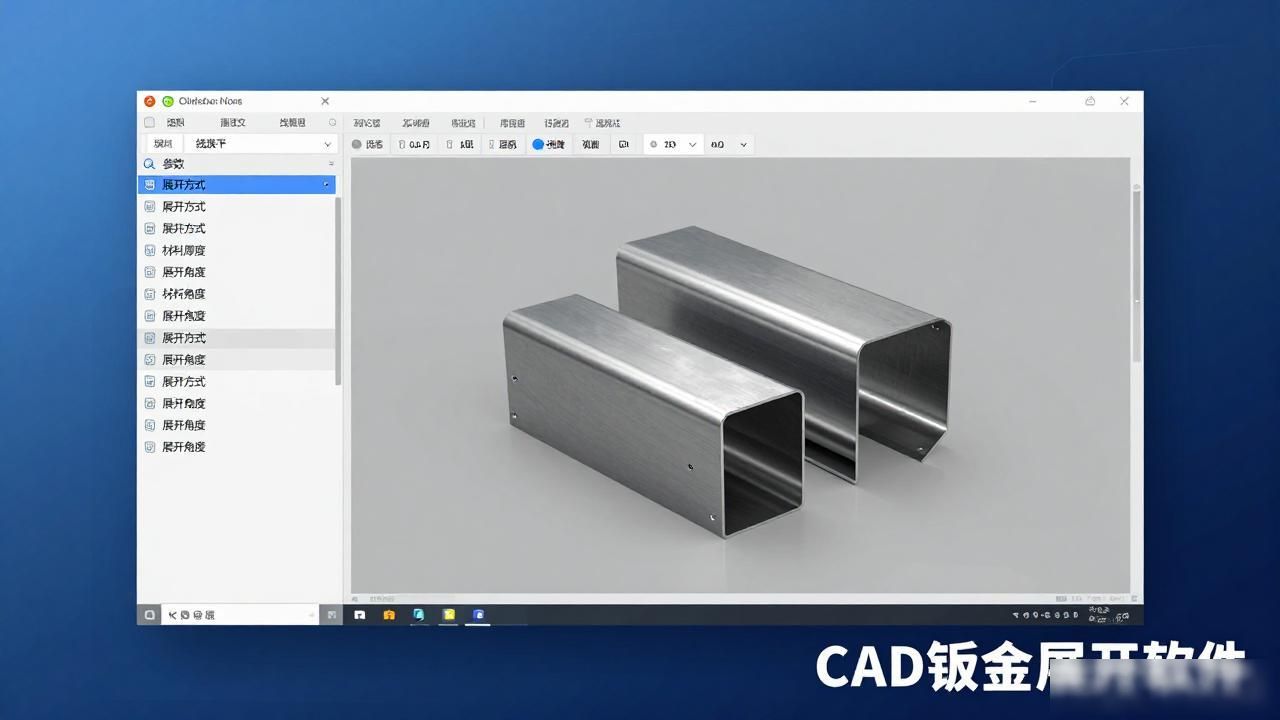Open the orange folder taskbar icon
Viewport: 1280px width, 720px height.
(x=389, y=615)
